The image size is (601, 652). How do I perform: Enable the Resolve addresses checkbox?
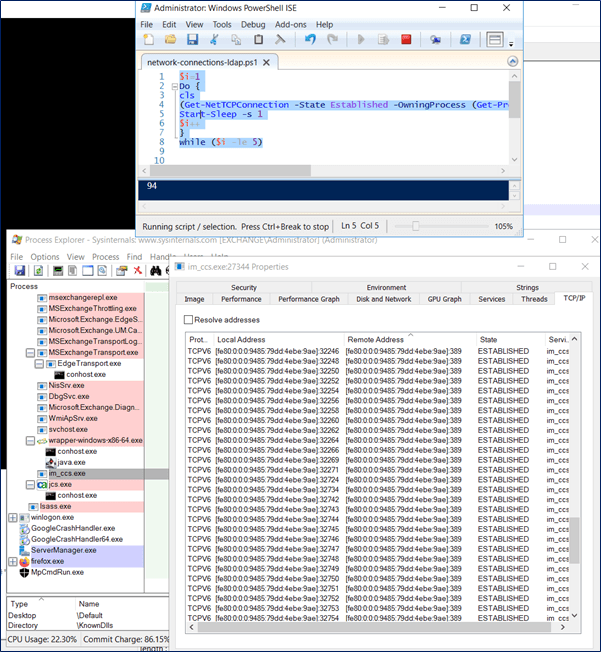pyautogui.click(x=188, y=319)
